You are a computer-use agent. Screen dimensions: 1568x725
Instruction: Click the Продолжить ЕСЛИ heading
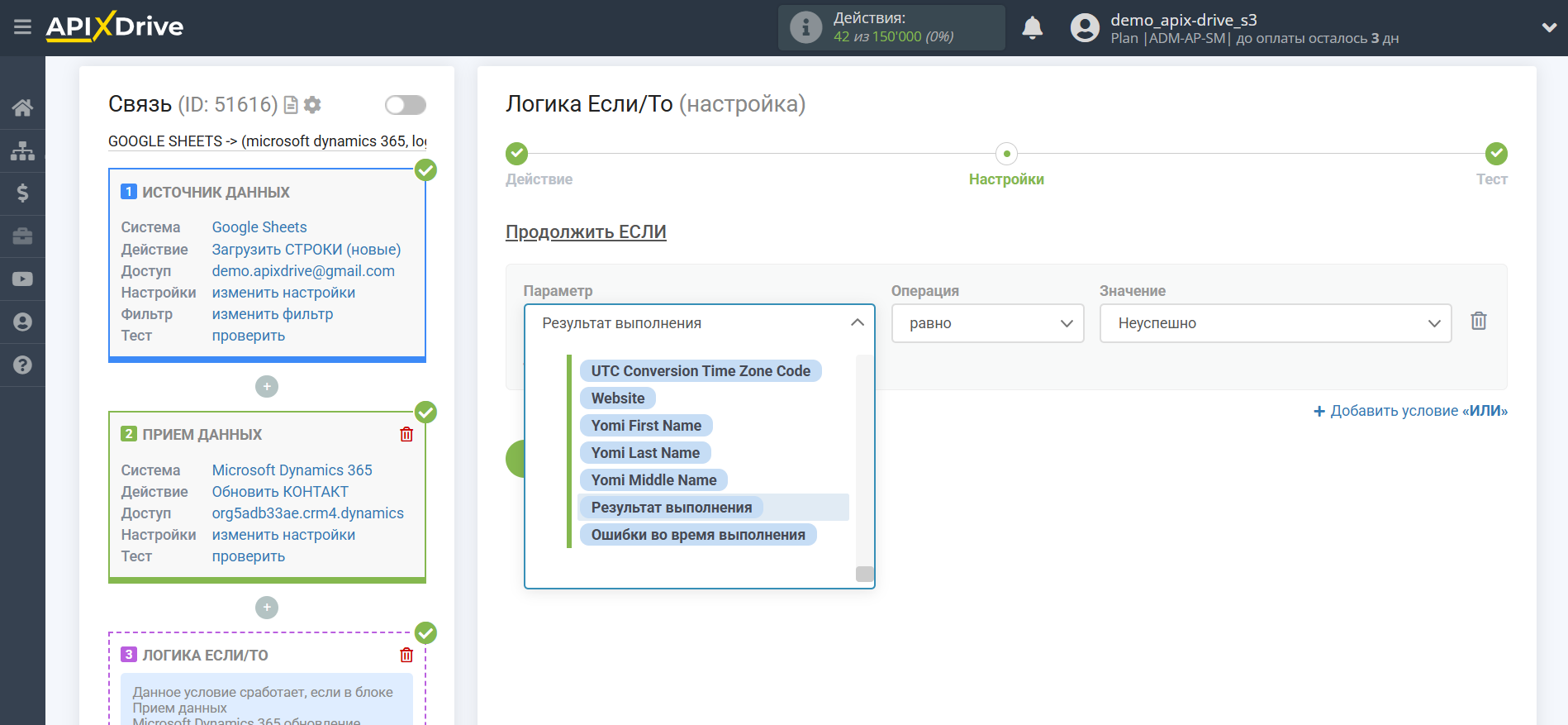(586, 231)
